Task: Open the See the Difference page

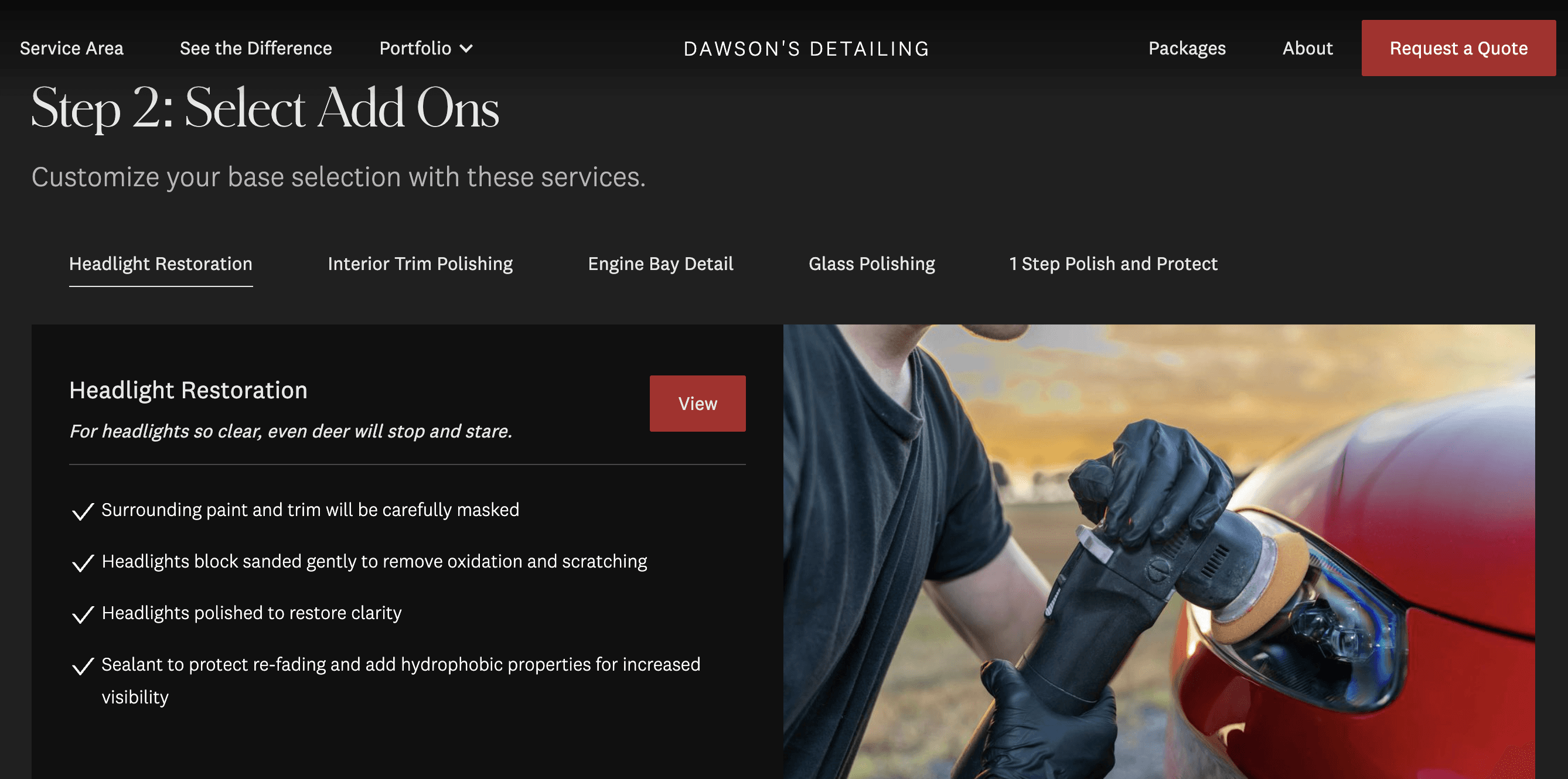Action: click(255, 48)
